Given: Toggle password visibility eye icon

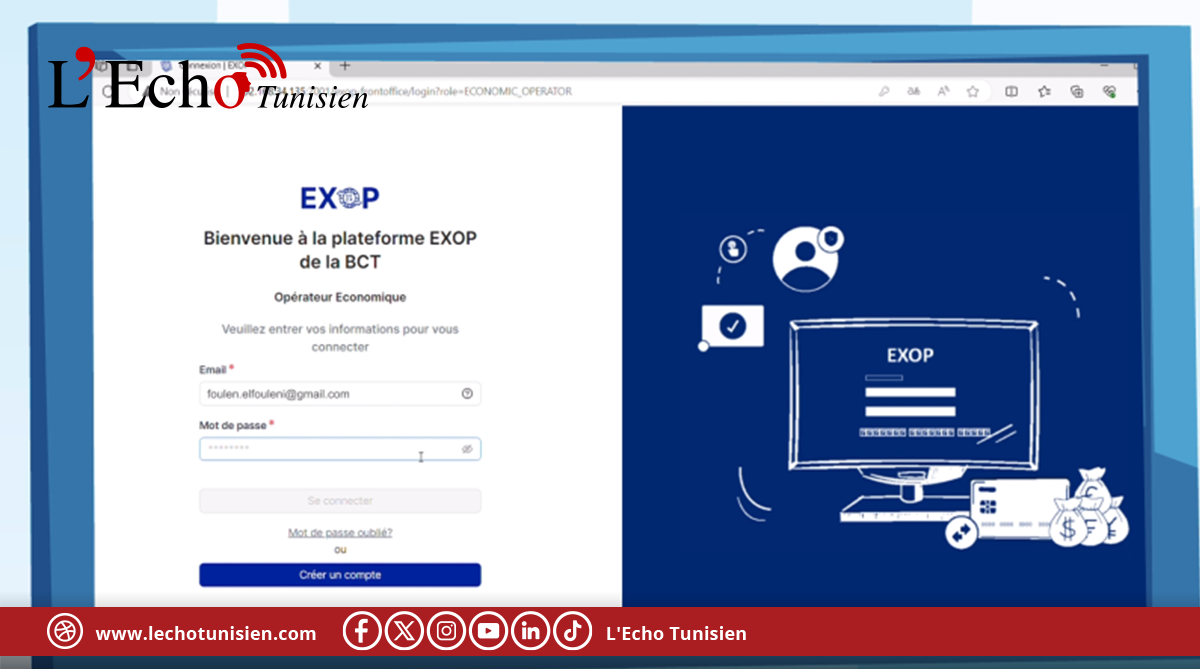Looking at the screenshot, I should [x=467, y=450].
